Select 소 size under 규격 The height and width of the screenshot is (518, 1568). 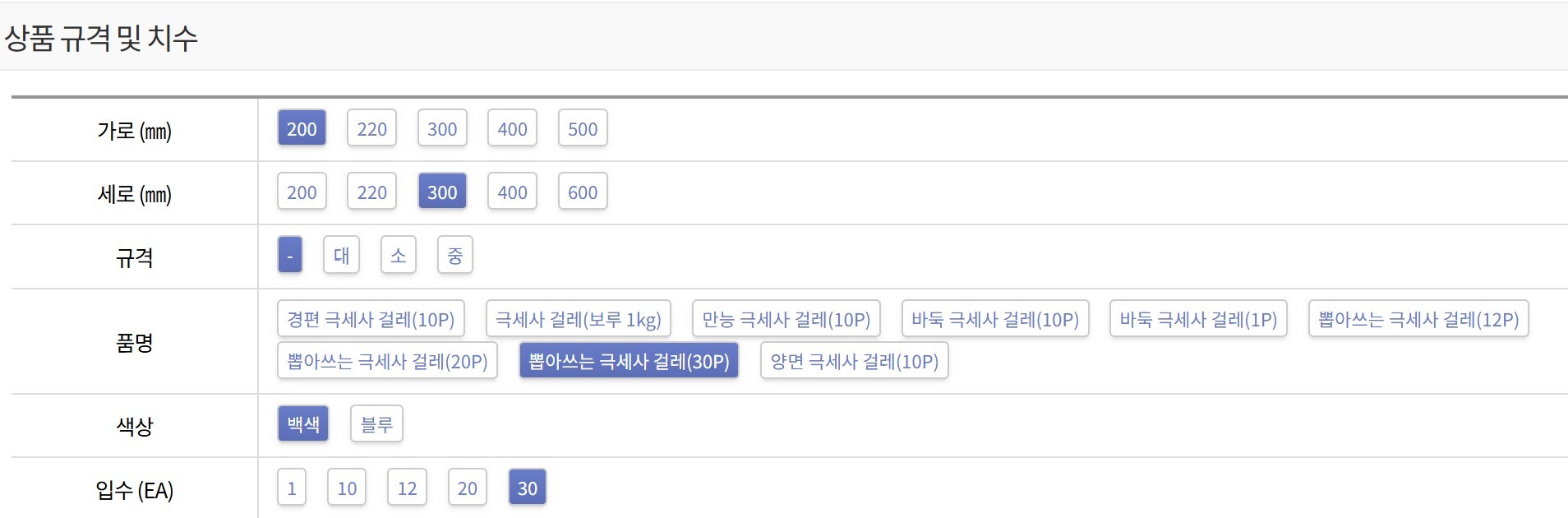pos(399,255)
